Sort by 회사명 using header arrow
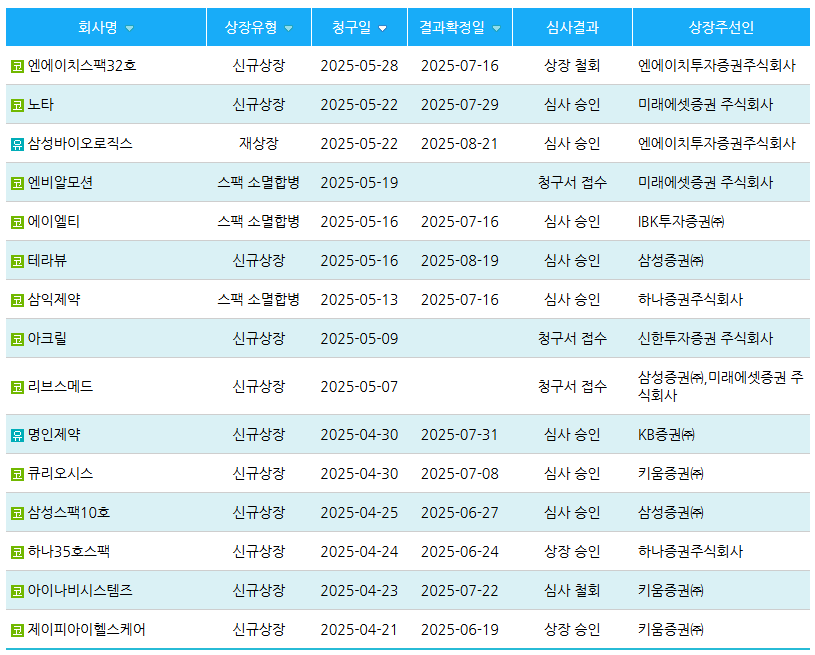This screenshot has height=655, width=815. click(129, 28)
